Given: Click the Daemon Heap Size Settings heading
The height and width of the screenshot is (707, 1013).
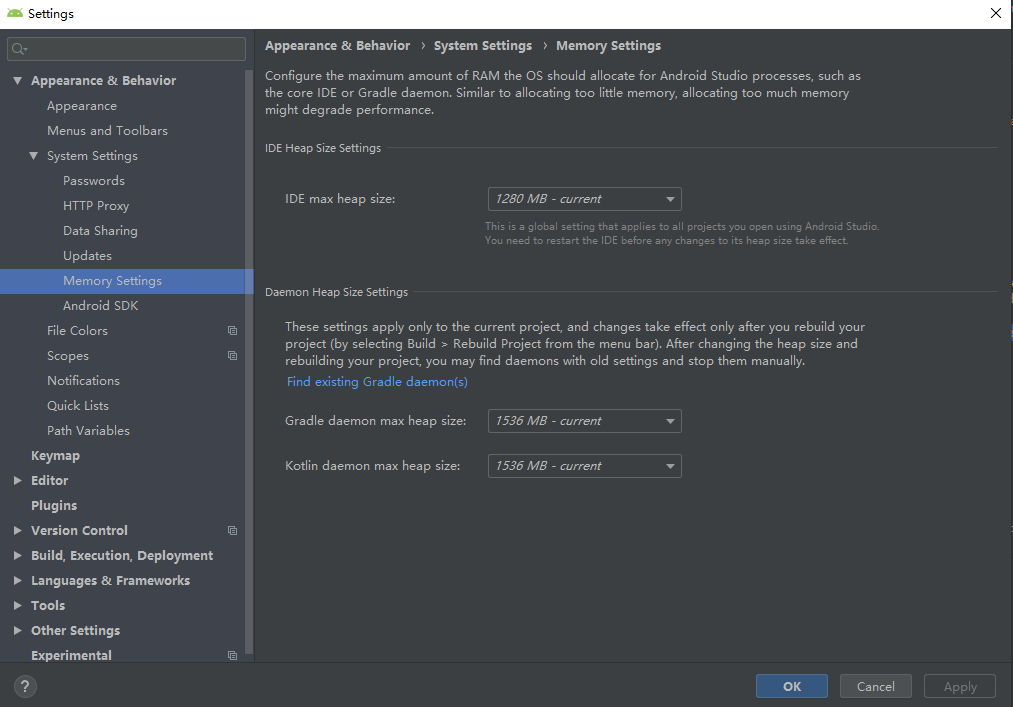Looking at the screenshot, I should coord(337,292).
